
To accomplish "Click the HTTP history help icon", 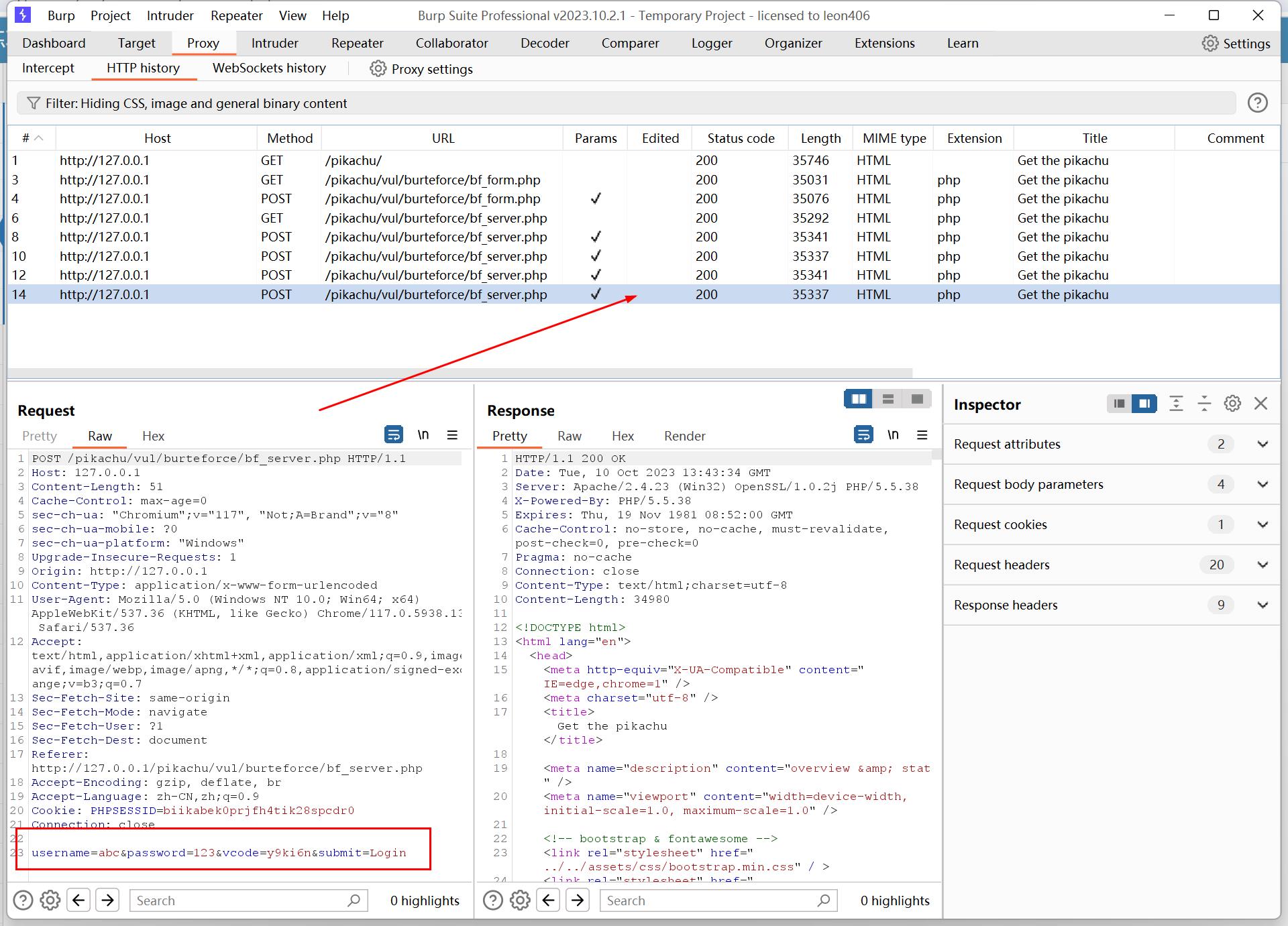I will 1257,103.
